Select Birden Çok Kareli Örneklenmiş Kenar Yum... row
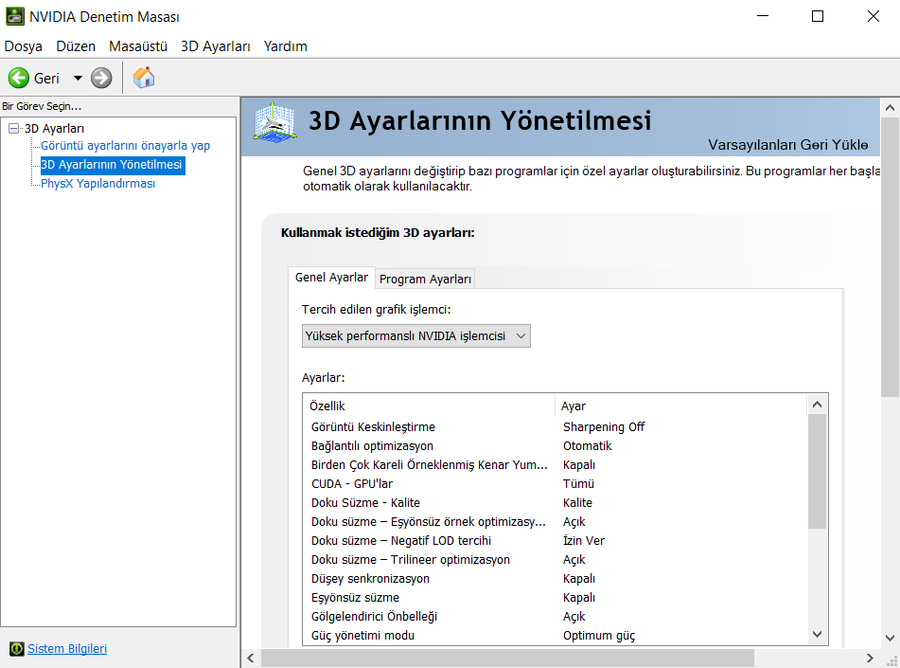This screenshot has width=900, height=668. 554,465
